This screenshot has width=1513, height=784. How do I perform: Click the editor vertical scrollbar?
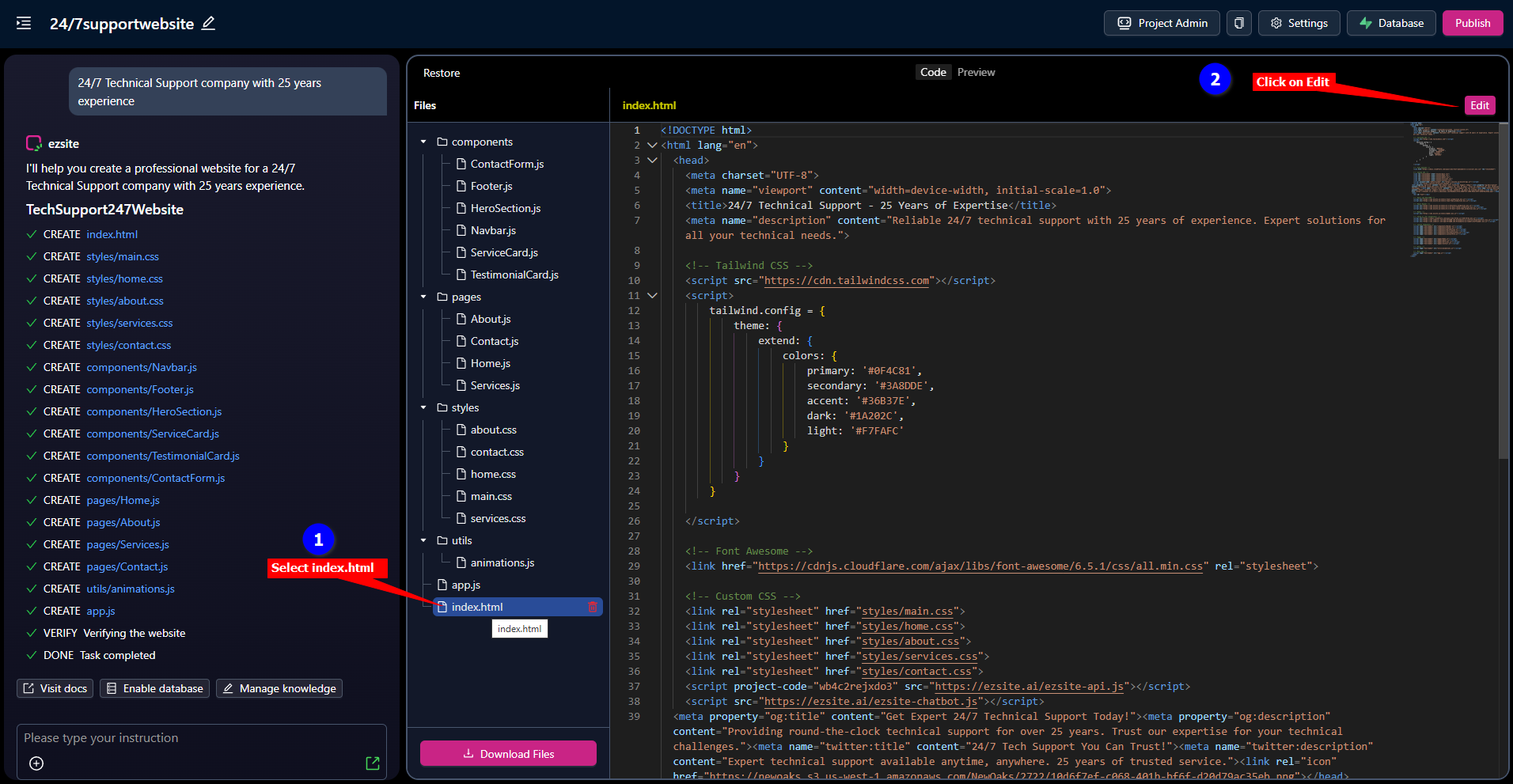(1504, 291)
